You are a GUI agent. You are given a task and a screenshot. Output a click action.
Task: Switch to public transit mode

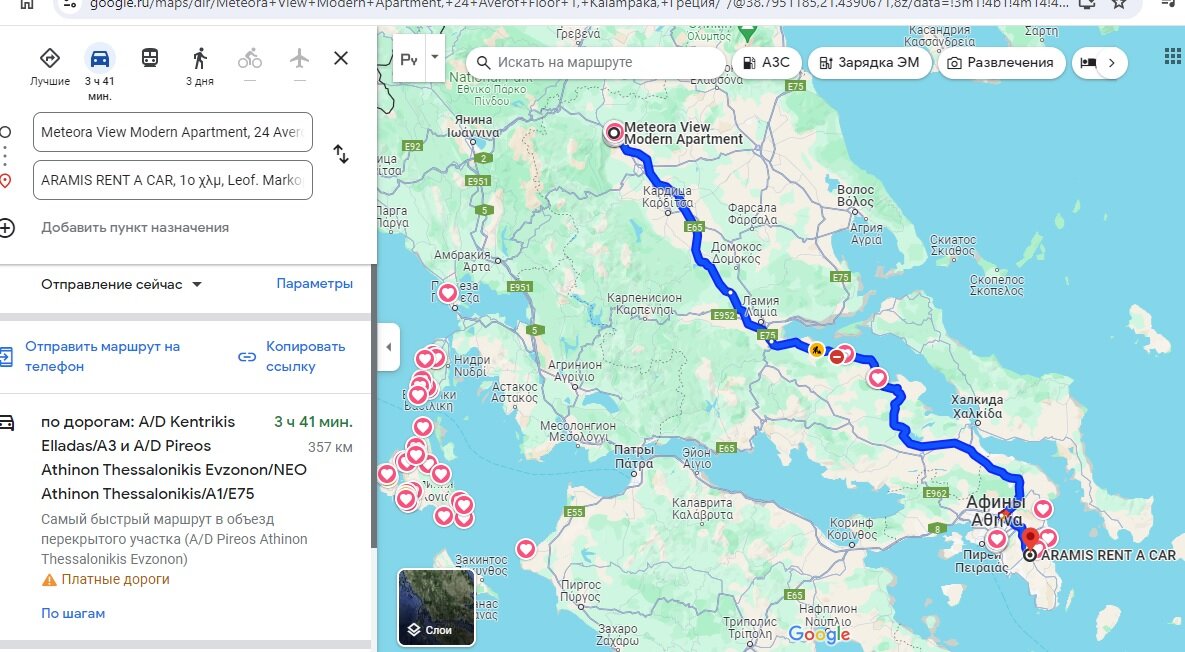pos(152,57)
